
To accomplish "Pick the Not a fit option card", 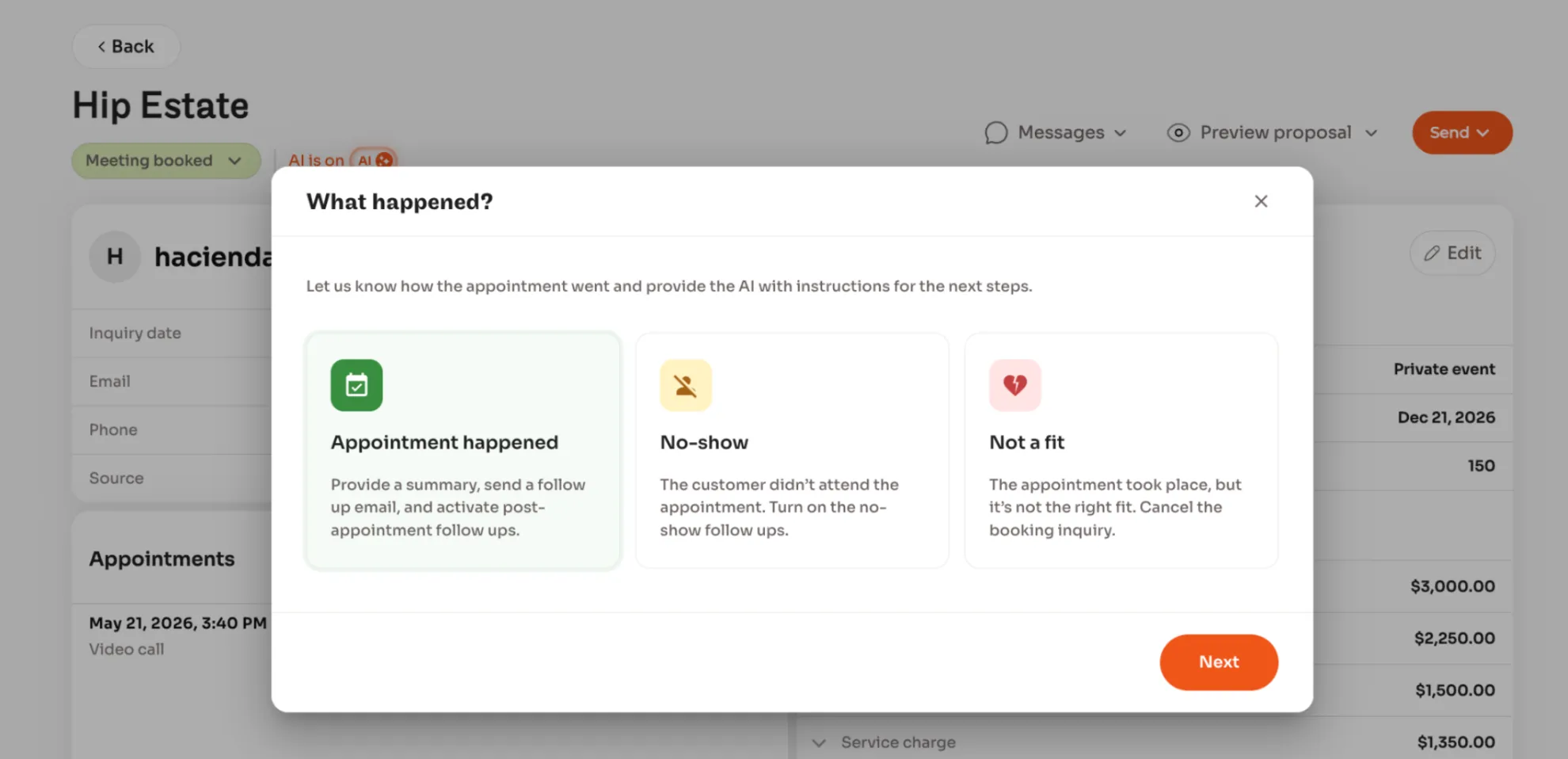I will click(1121, 451).
